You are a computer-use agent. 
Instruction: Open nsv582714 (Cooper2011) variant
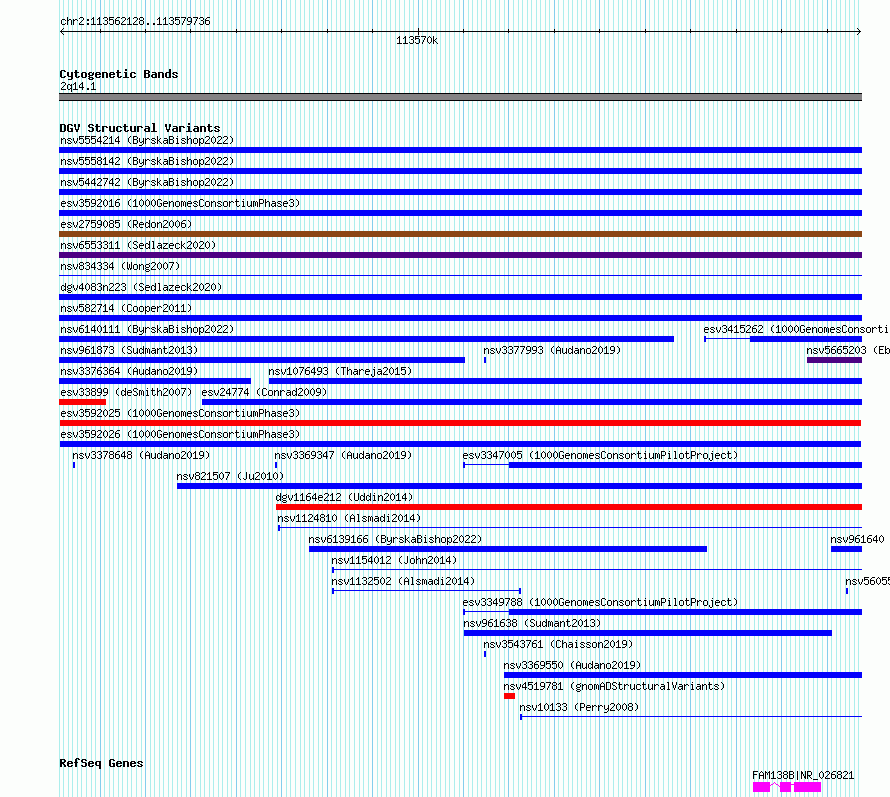126,308
